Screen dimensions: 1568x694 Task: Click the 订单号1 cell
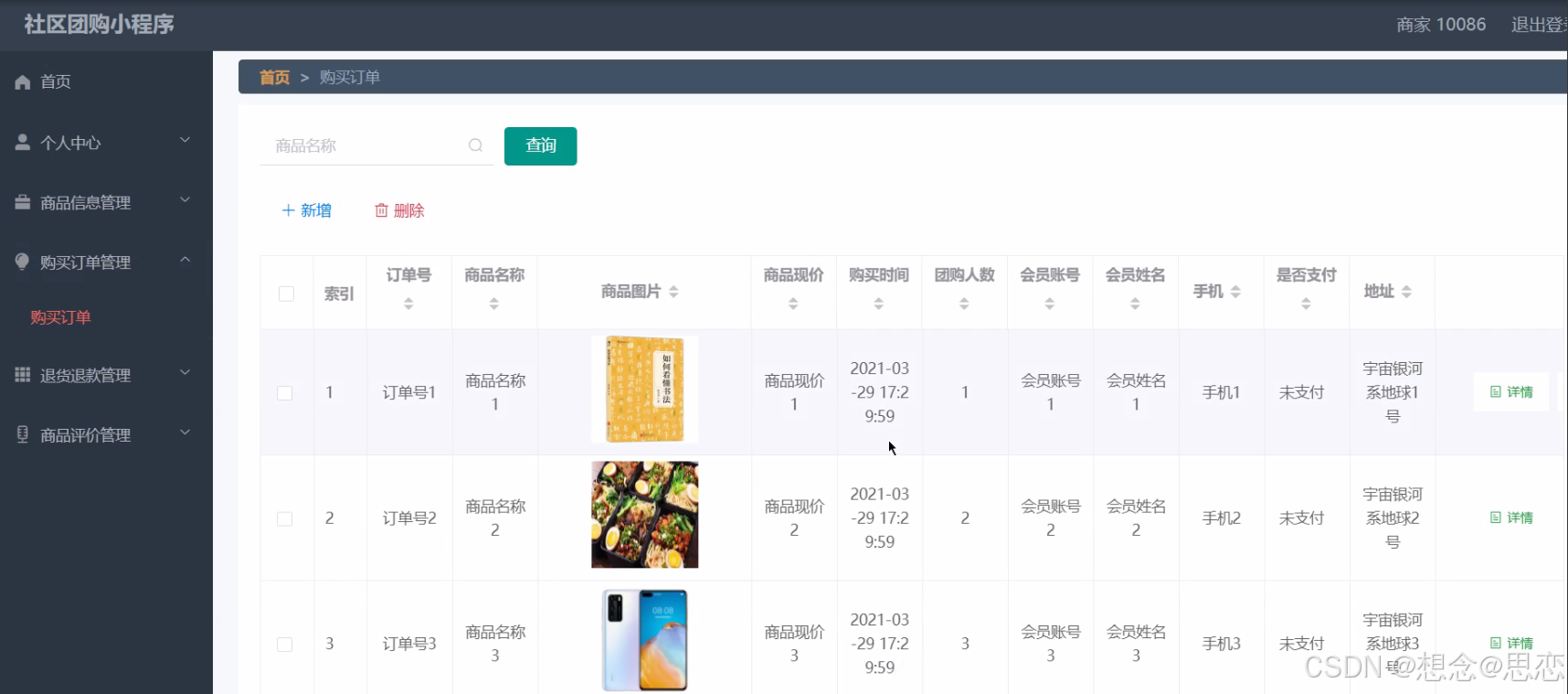pos(409,392)
